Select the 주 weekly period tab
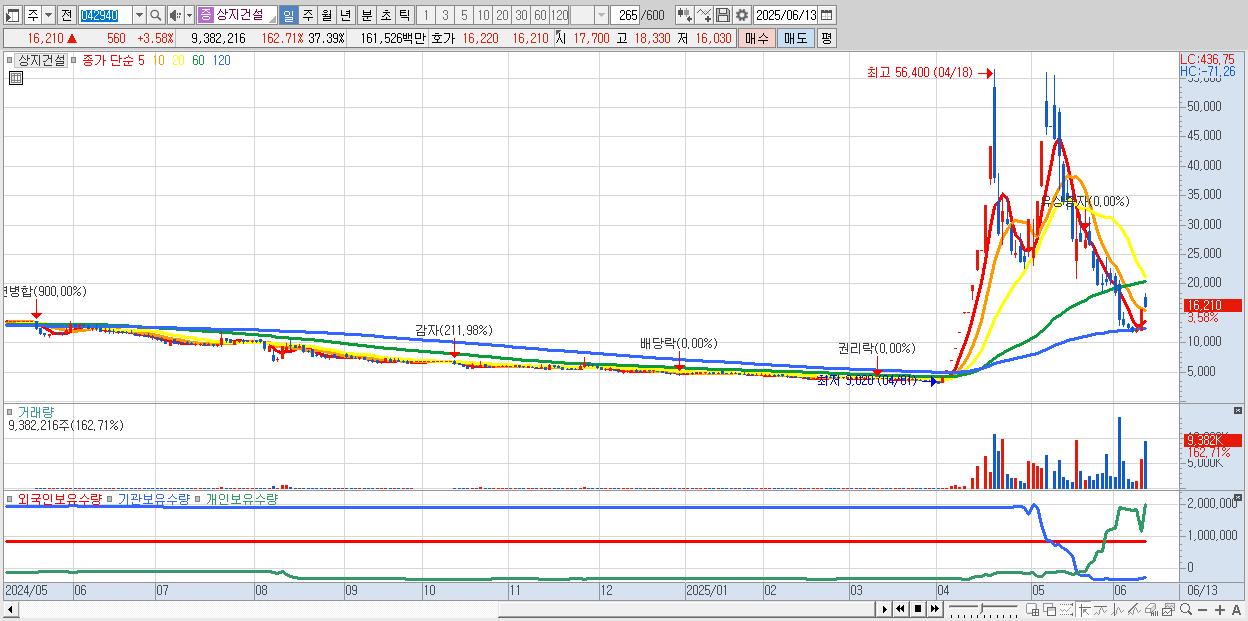Screen dimensions: 1248x621 point(307,15)
